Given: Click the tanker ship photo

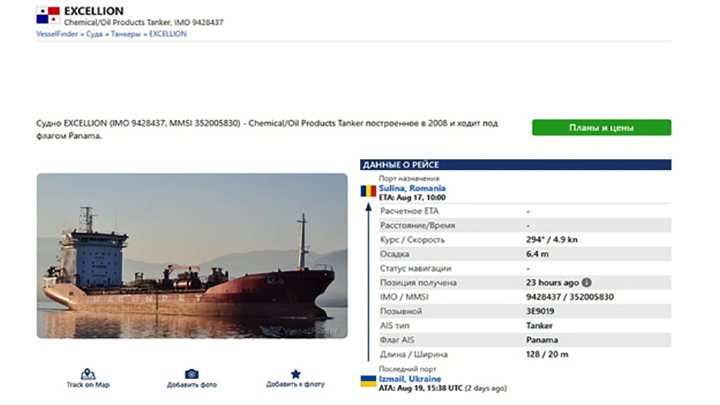Looking at the screenshot, I should pos(192,256).
